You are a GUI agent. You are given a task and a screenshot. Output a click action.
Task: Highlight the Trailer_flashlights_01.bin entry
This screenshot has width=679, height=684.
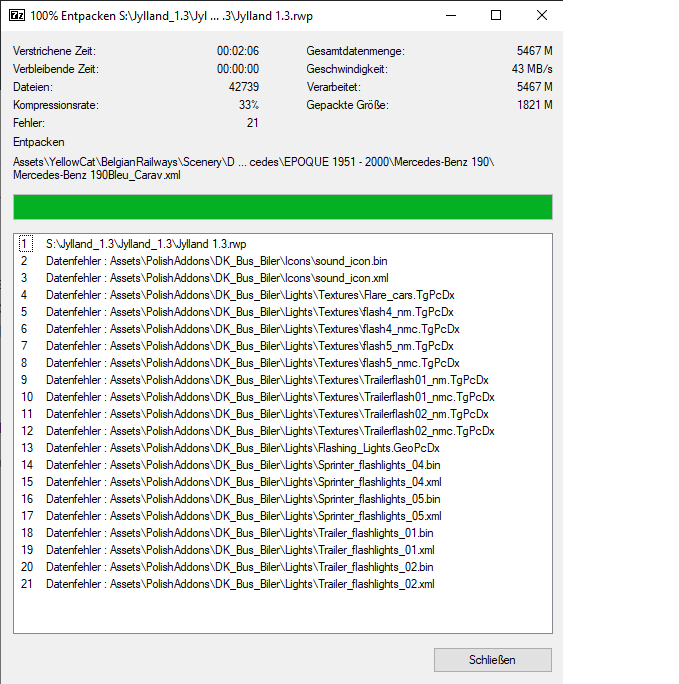click(240, 533)
